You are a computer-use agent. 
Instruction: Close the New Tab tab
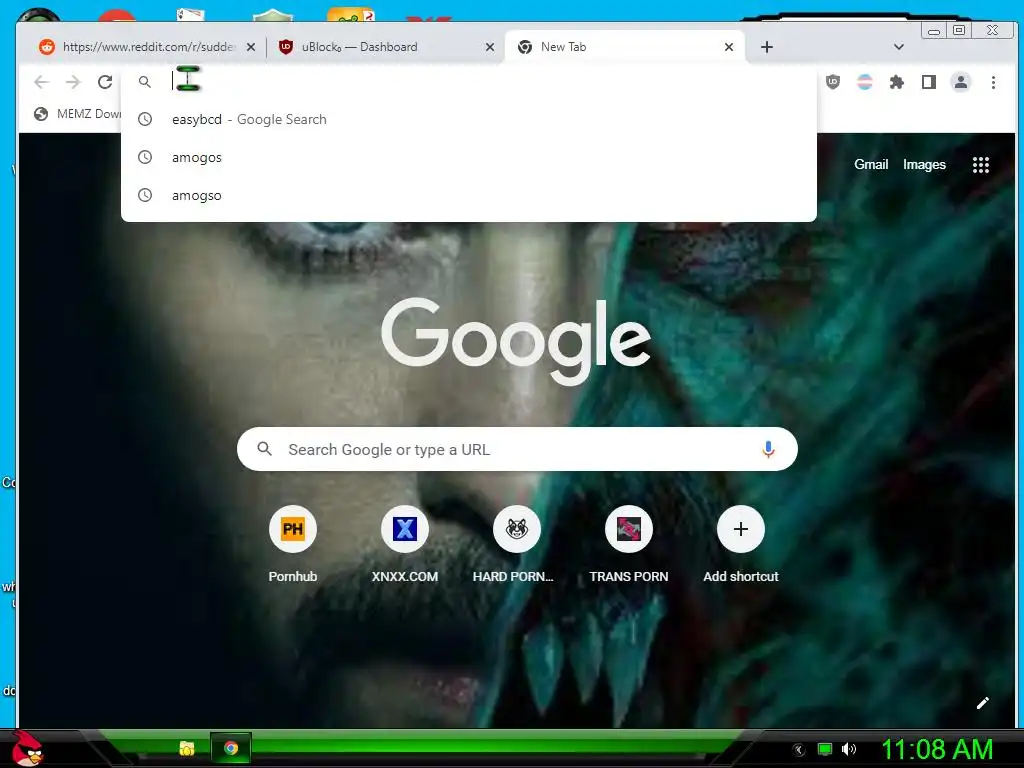tap(729, 47)
